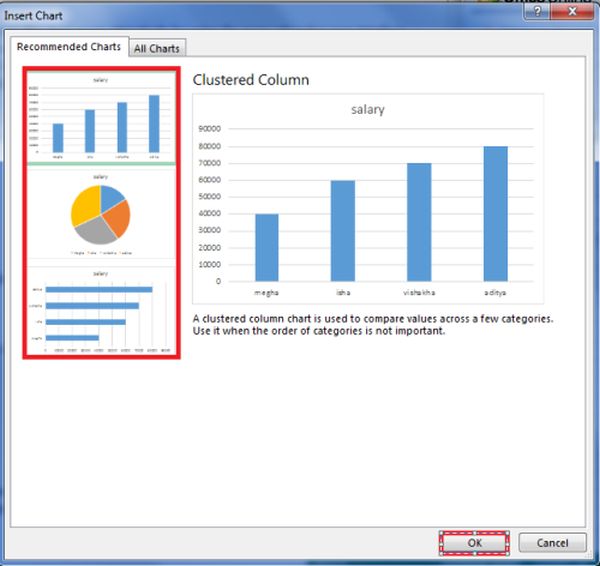This screenshot has height=566, width=600.
Task: Click the 90000 axis value in the preview
Action: click(x=209, y=129)
